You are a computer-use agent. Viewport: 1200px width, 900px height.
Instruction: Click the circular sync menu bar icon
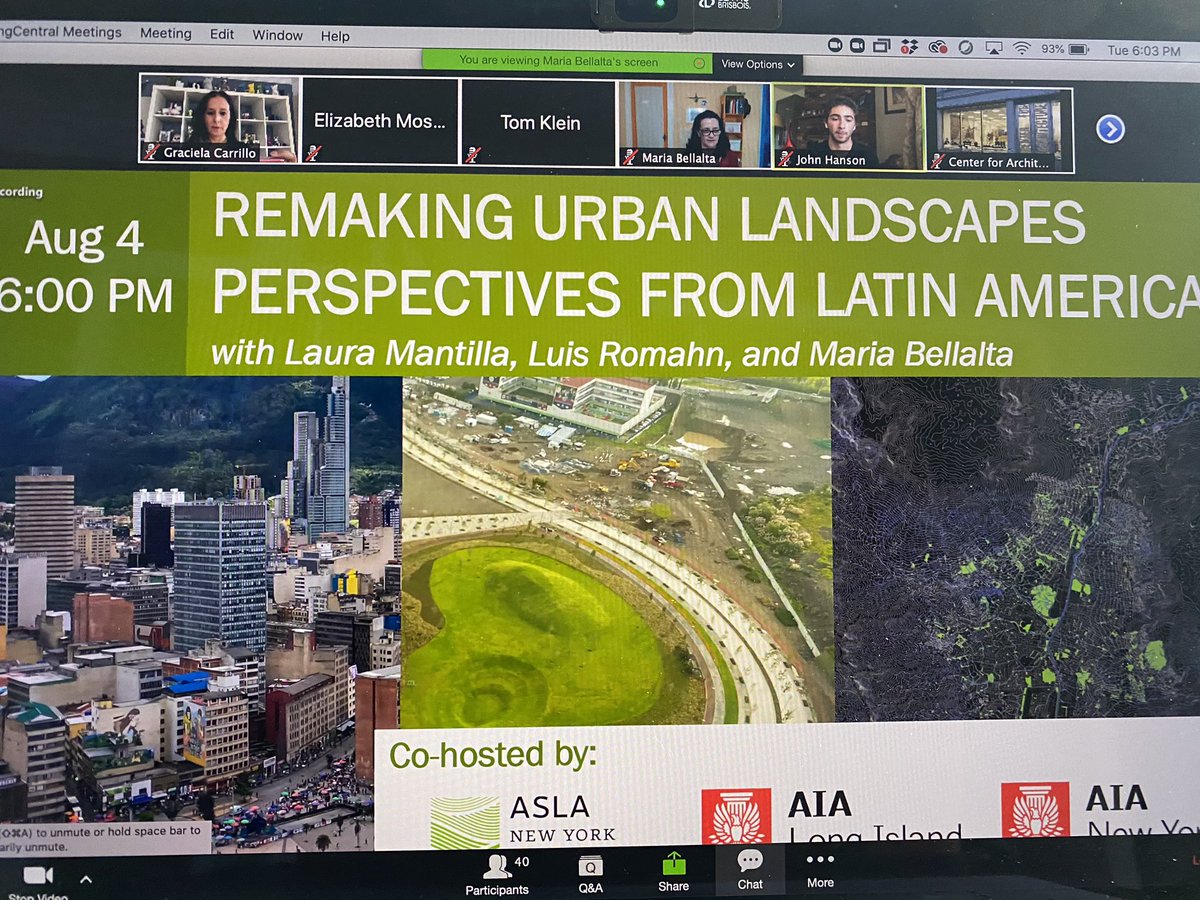coord(966,47)
